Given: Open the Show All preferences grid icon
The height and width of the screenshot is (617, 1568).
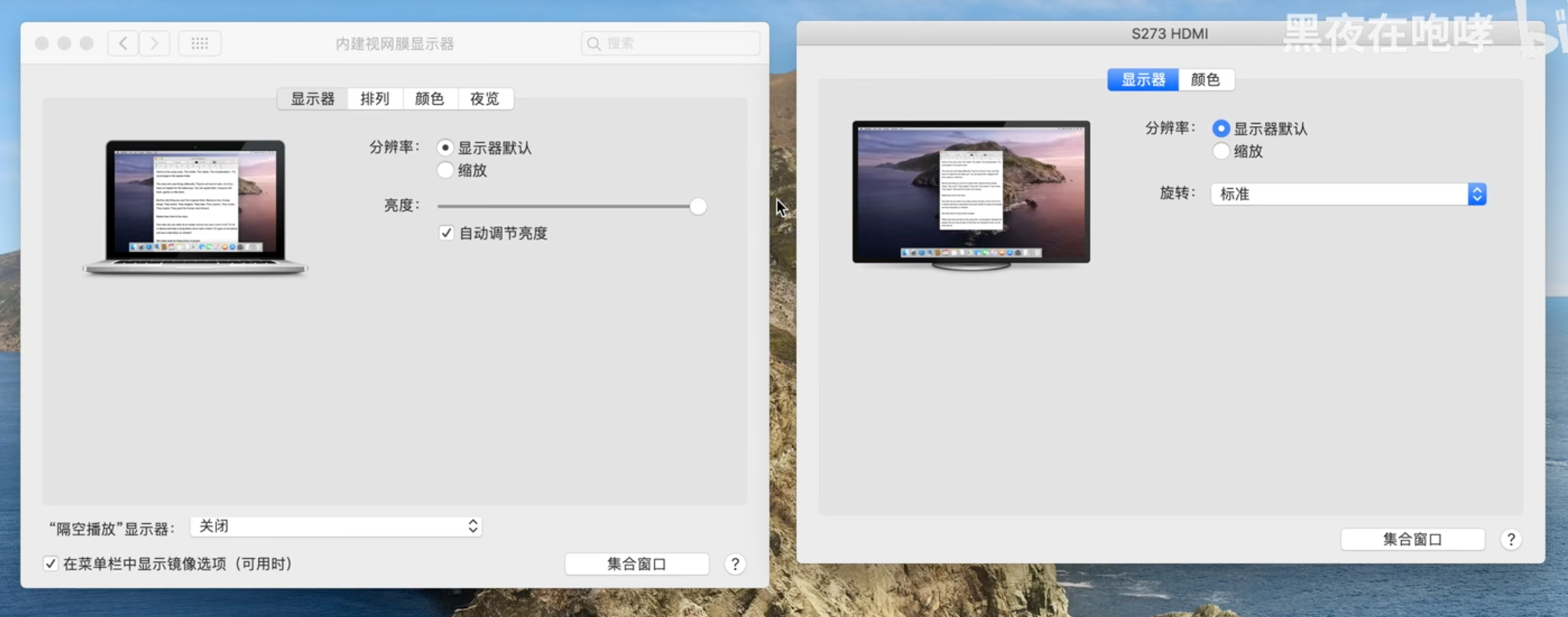Looking at the screenshot, I should click(199, 42).
